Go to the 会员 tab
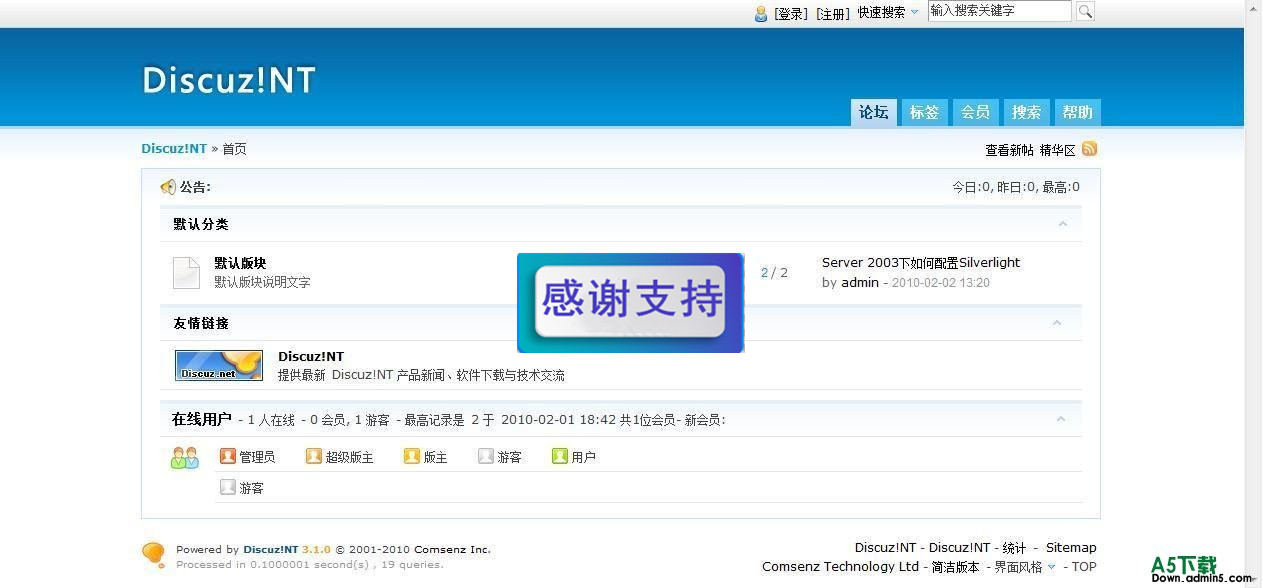The width and height of the screenshot is (1263, 588). pyautogui.click(x=975, y=113)
